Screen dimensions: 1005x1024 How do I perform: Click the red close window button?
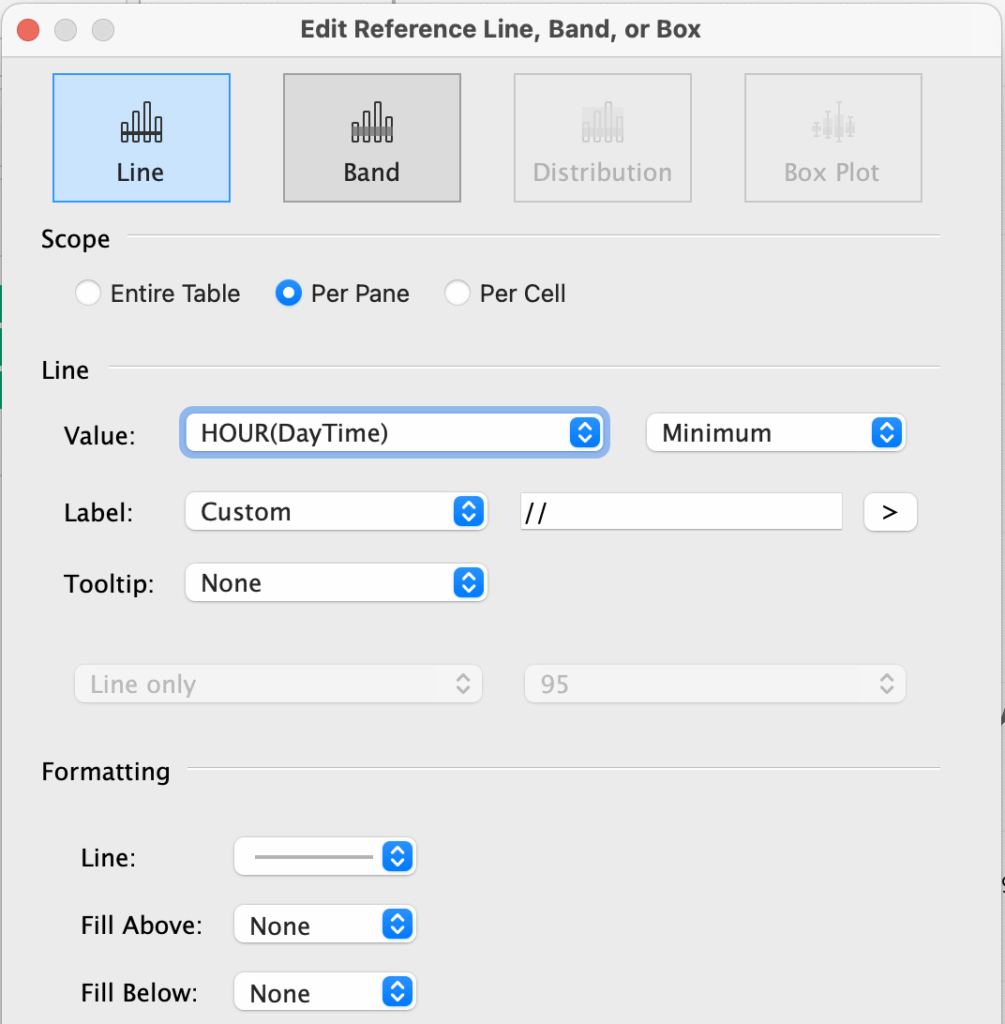pyautogui.click(x=28, y=30)
